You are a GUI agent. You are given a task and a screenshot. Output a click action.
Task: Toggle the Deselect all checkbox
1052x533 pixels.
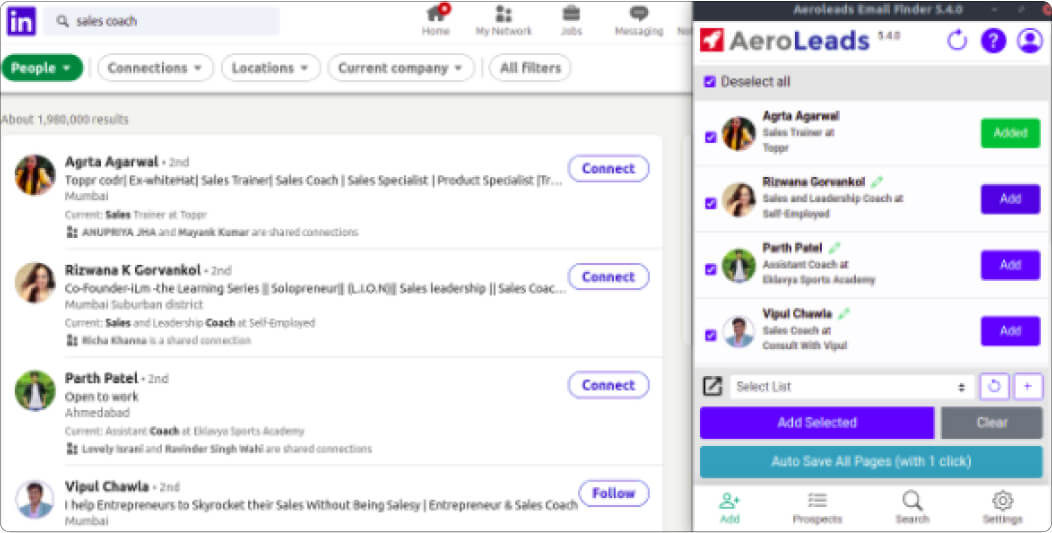(x=709, y=82)
